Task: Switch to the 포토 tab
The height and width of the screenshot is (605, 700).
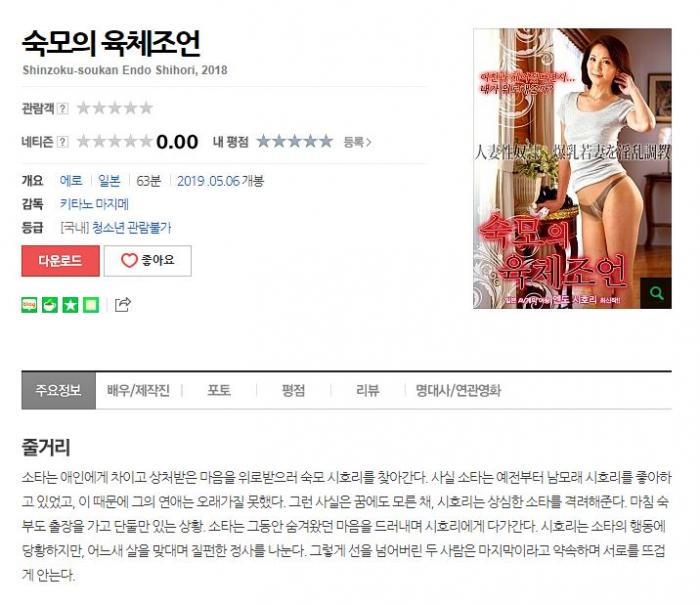Action: (219, 391)
